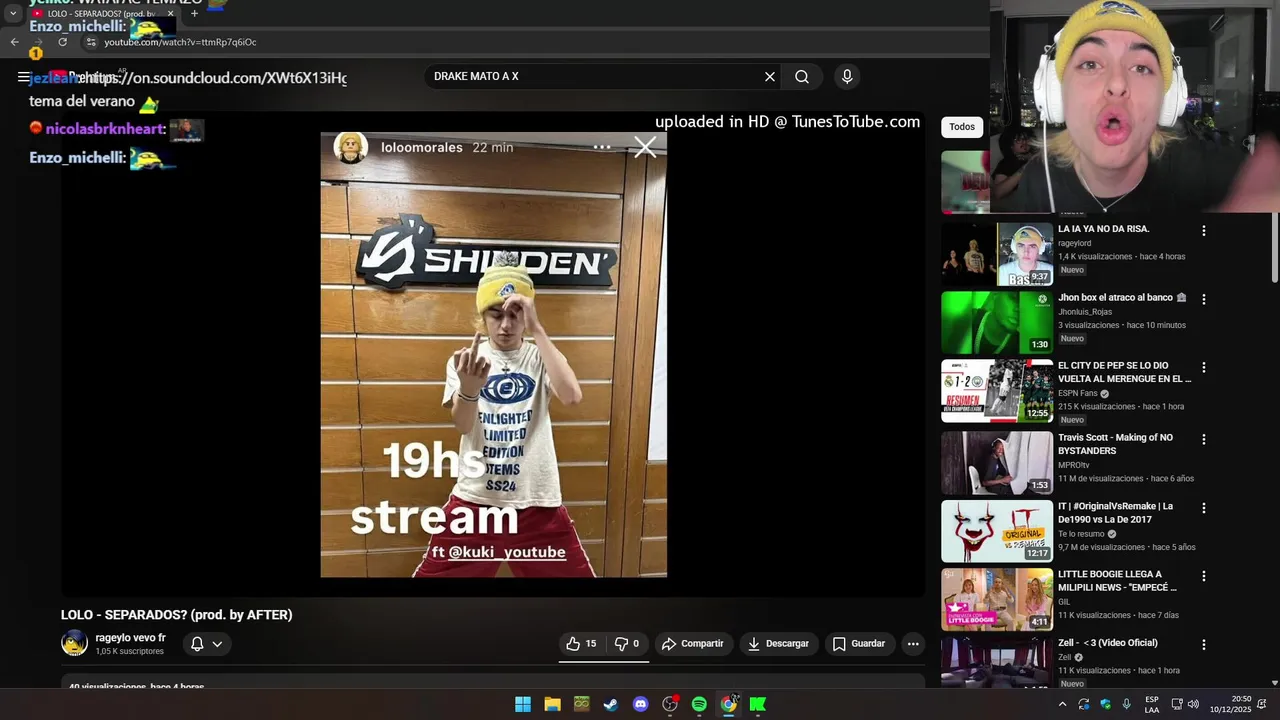Open LA IA YA NO DA RISA thumbnail

click(997, 255)
